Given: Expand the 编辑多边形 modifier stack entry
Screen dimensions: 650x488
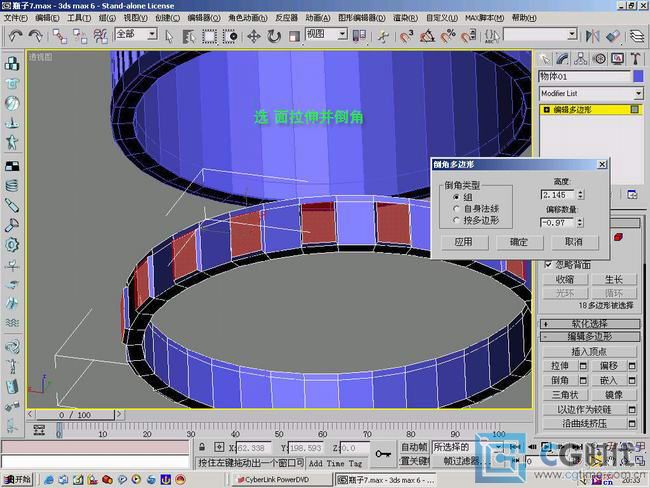Looking at the screenshot, I should (546, 109).
